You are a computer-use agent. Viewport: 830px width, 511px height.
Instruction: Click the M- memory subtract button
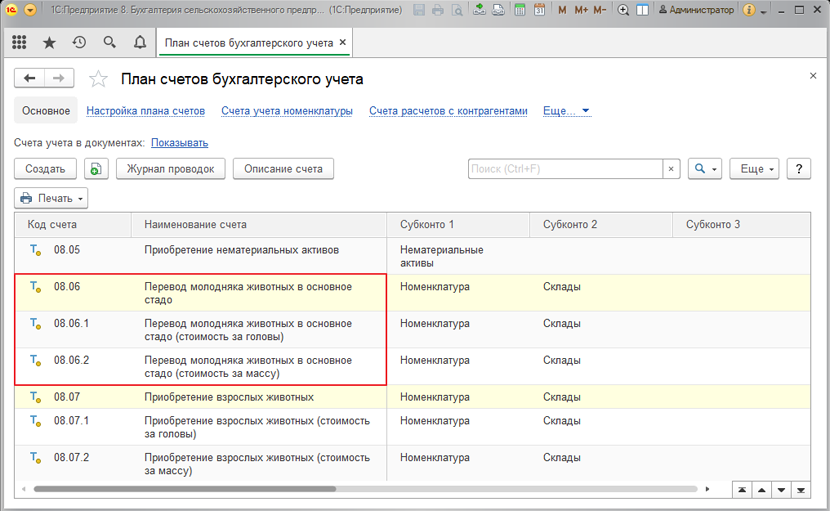(x=600, y=10)
